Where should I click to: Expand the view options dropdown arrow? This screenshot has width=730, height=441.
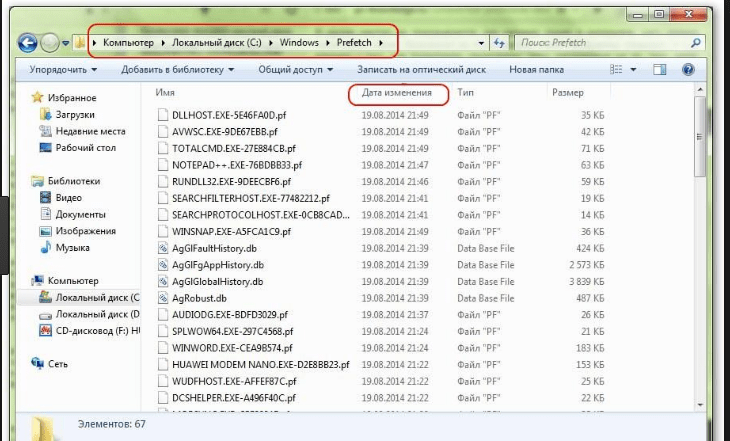point(635,70)
